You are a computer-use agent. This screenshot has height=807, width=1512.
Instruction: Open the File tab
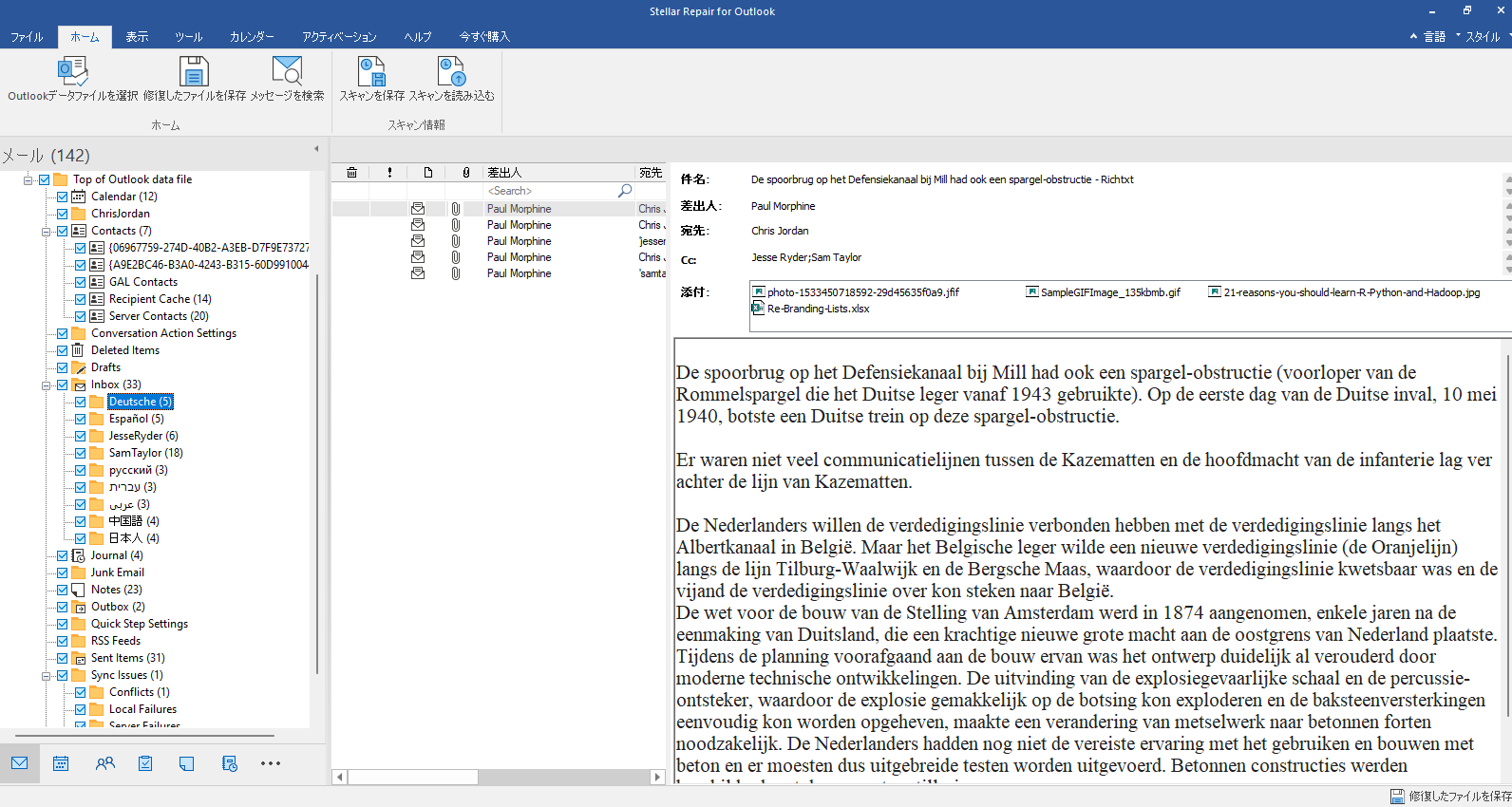tap(27, 37)
